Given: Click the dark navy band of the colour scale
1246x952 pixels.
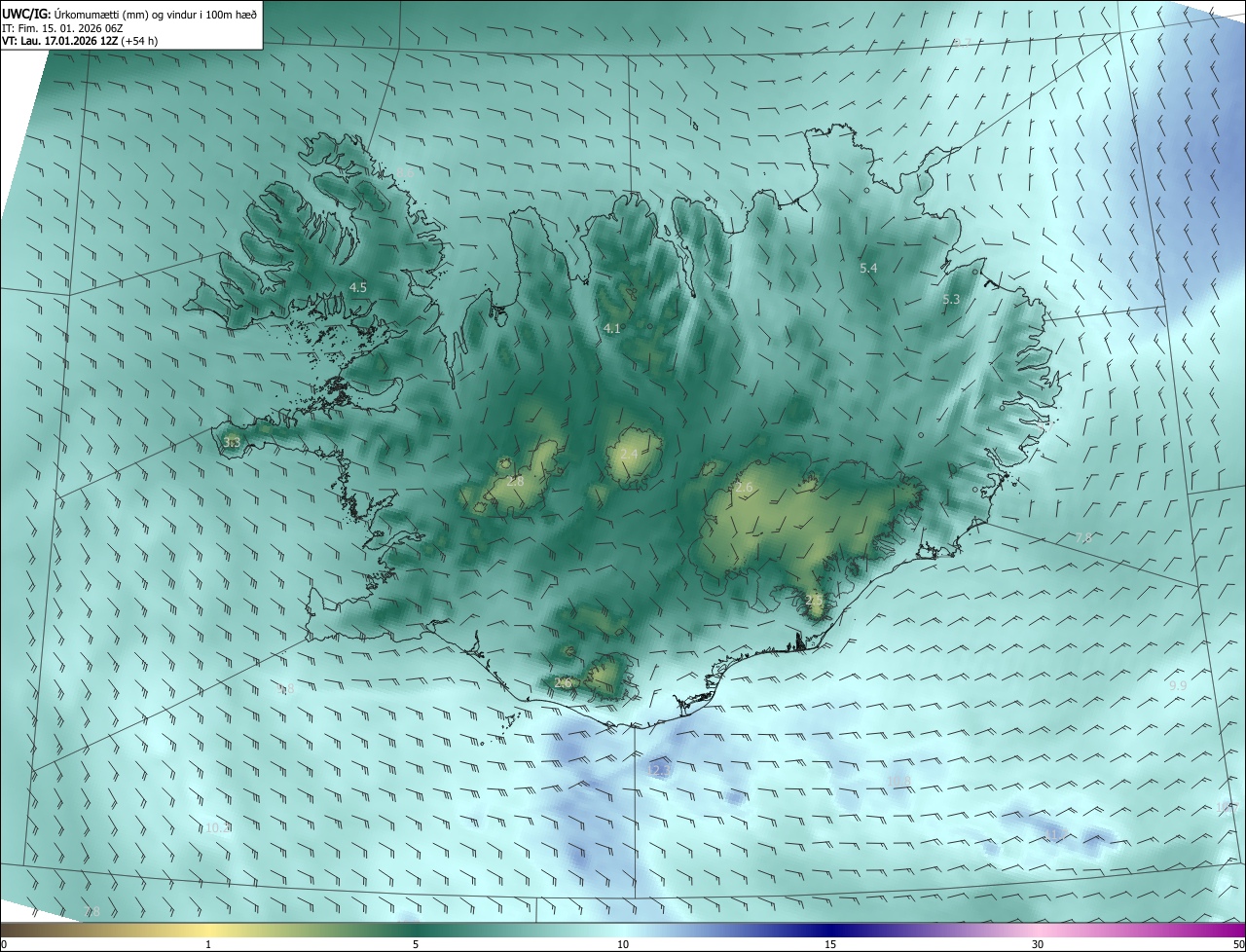Looking at the screenshot, I should 830,930.
